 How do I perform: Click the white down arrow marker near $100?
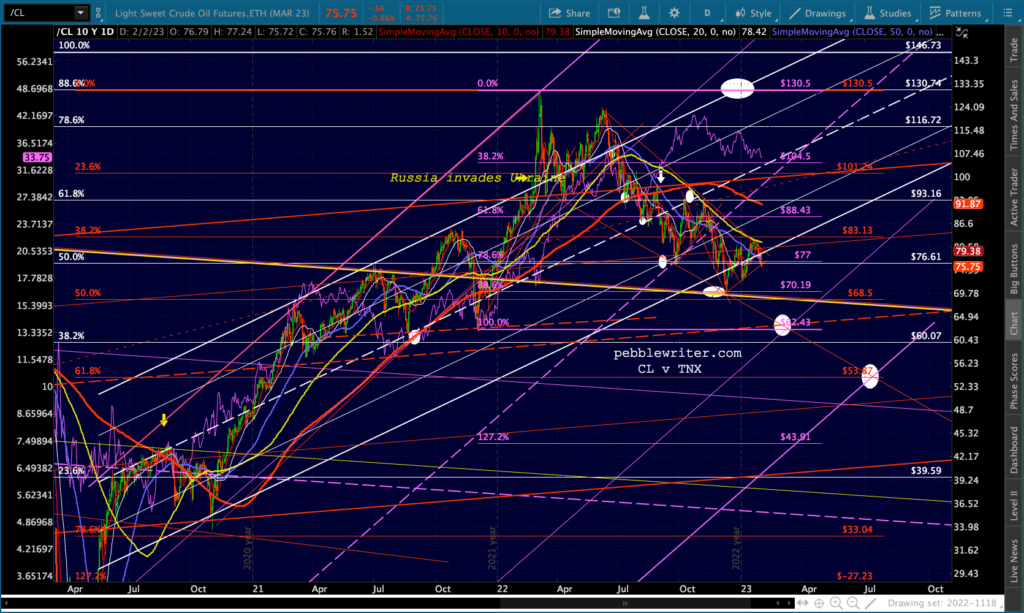point(660,177)
